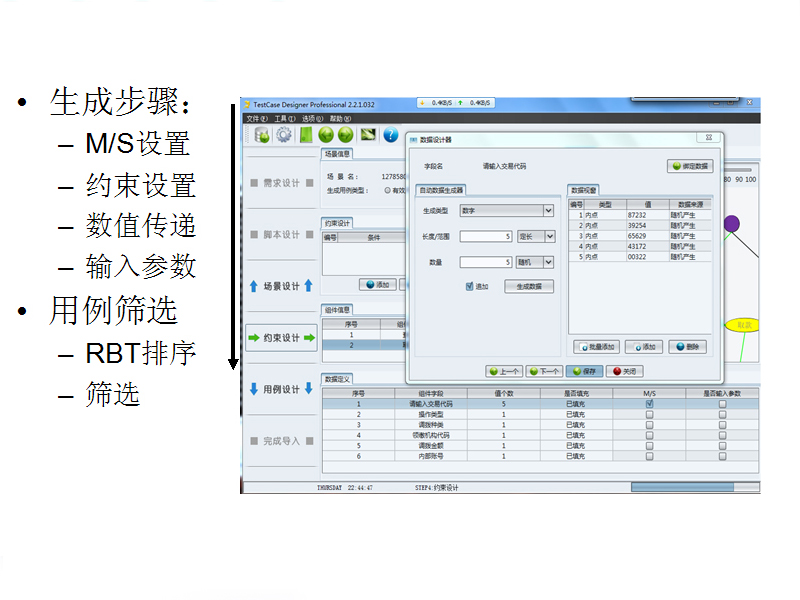
Task: Click the database icon in the toolbar
Action: (262, 135)
